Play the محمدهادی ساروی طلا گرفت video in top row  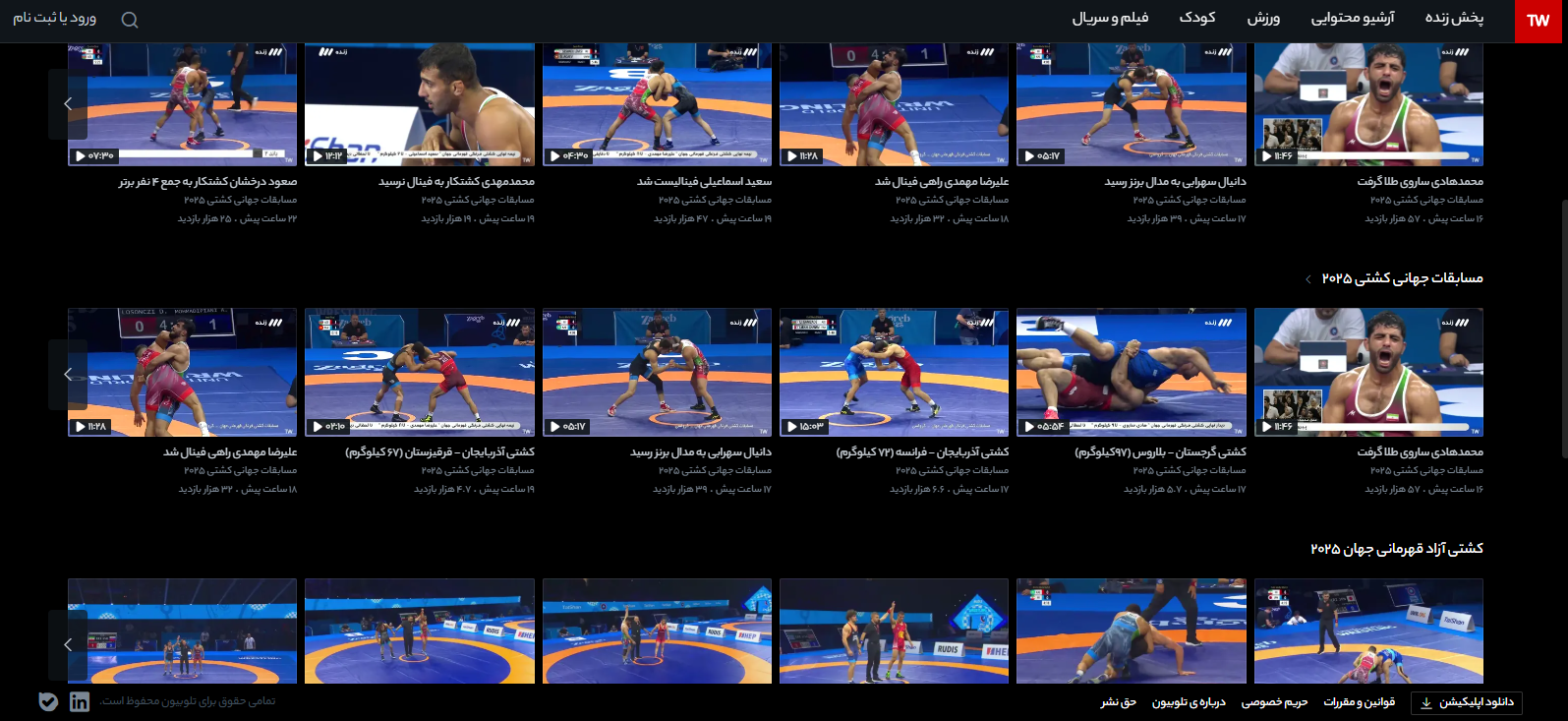click(1368, 104)
